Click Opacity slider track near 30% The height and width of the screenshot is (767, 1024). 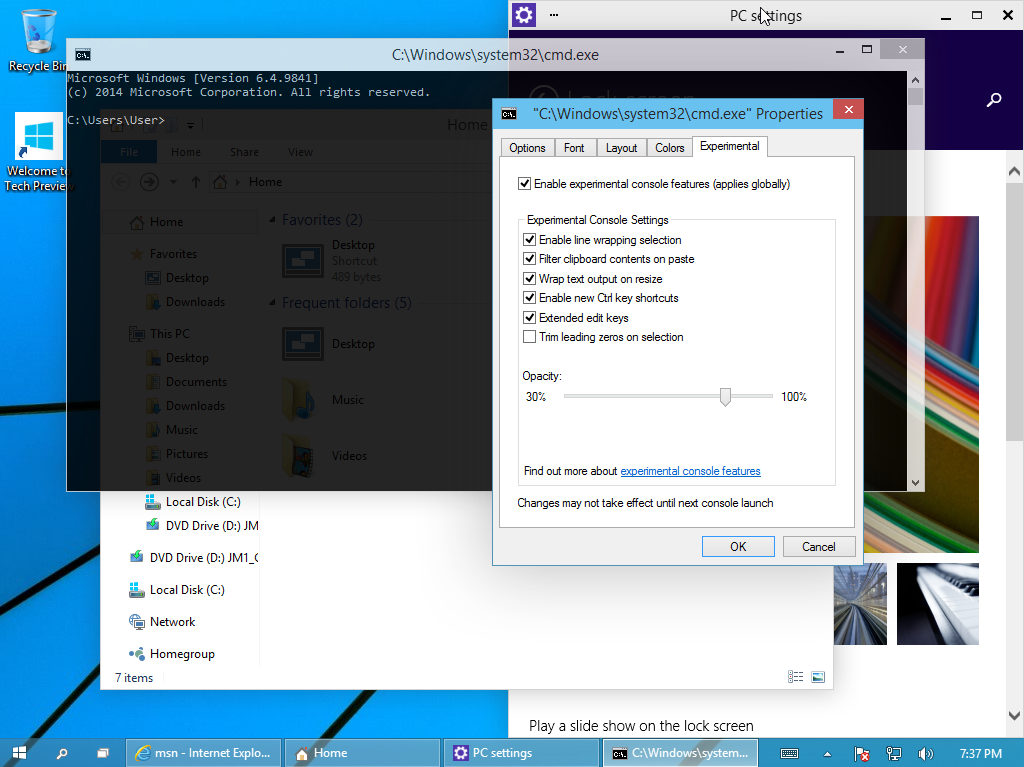569,396
